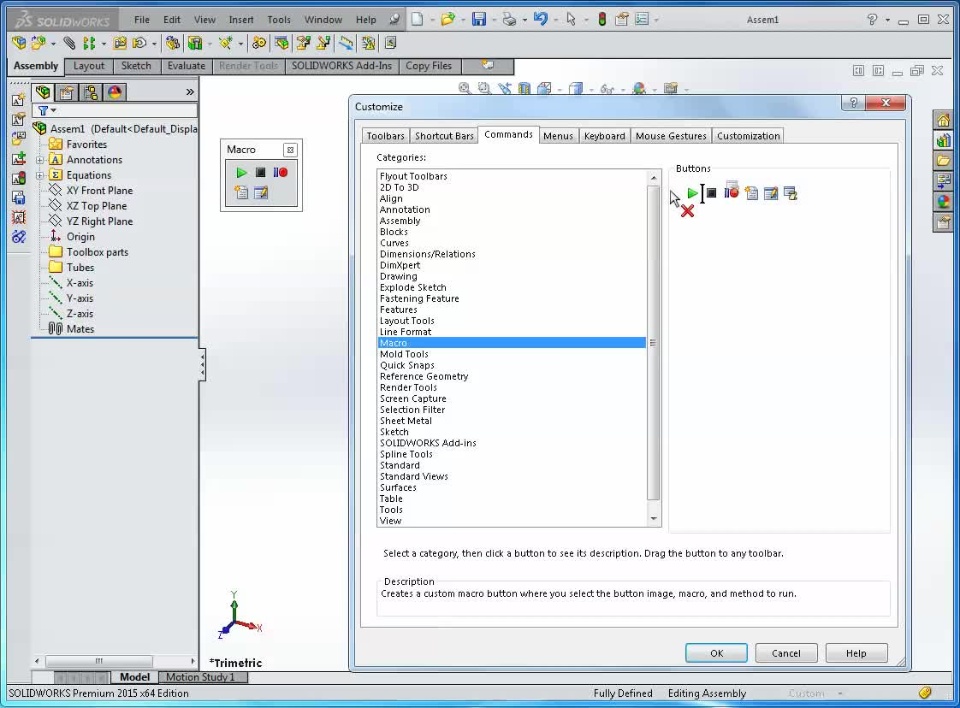Switch to the Keyboard tab in Customize
The image size is (960, 708).
(x=604, y=136)
